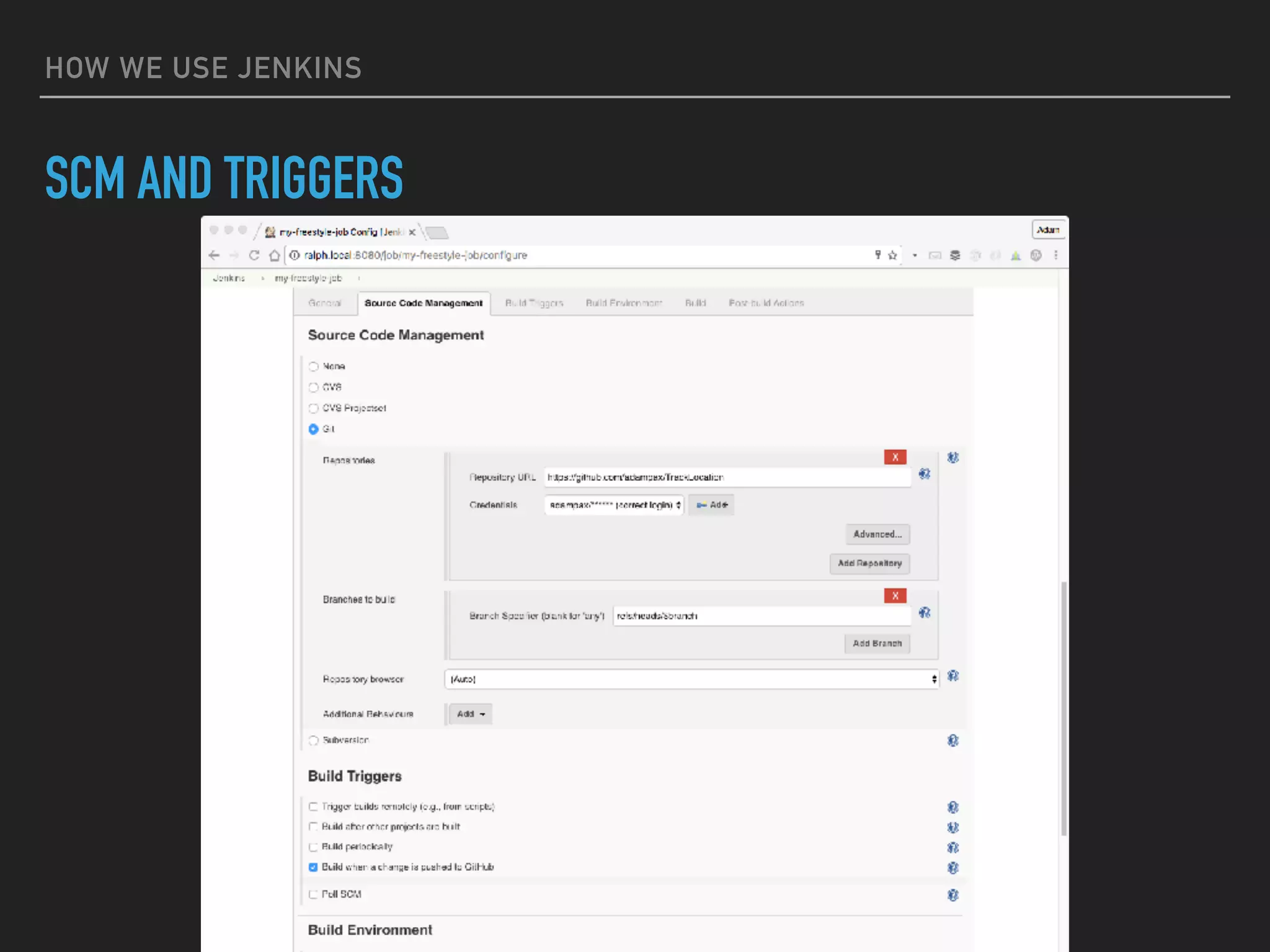The image size is (1270, 952).
Task: Go back using the browser back arrow
Action: point(215,255)
